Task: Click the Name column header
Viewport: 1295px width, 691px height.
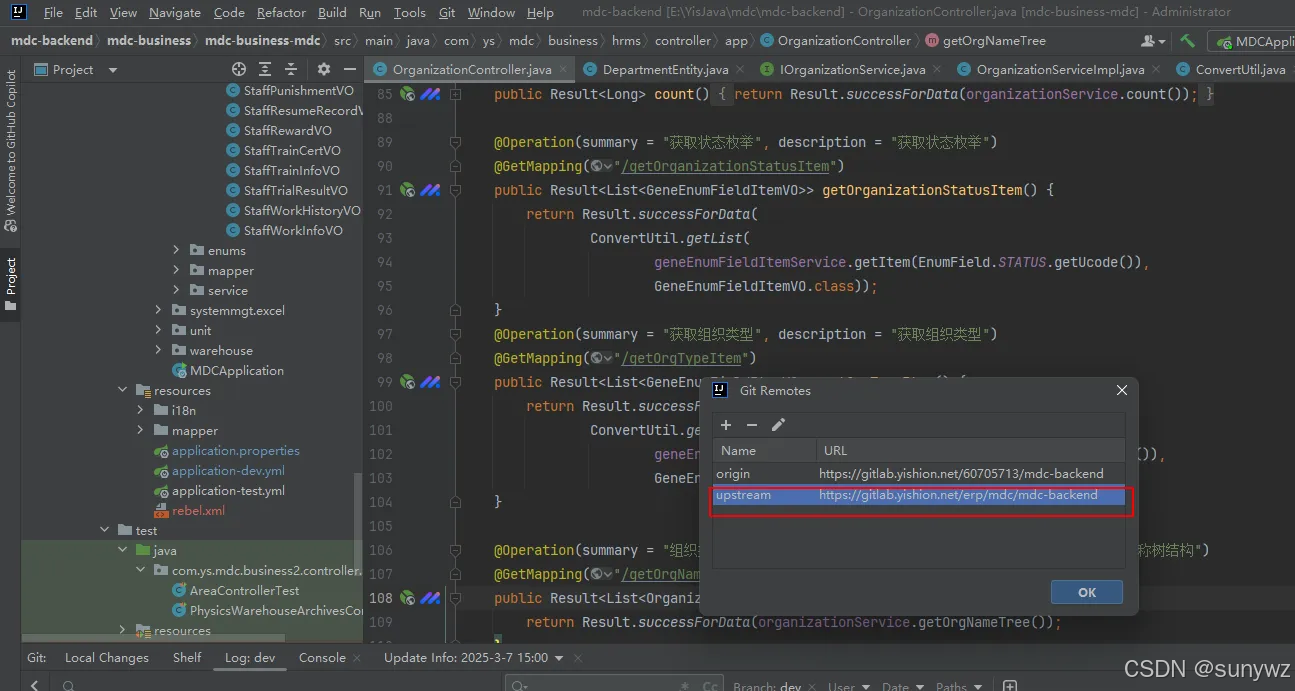Action: pos(764,450)
